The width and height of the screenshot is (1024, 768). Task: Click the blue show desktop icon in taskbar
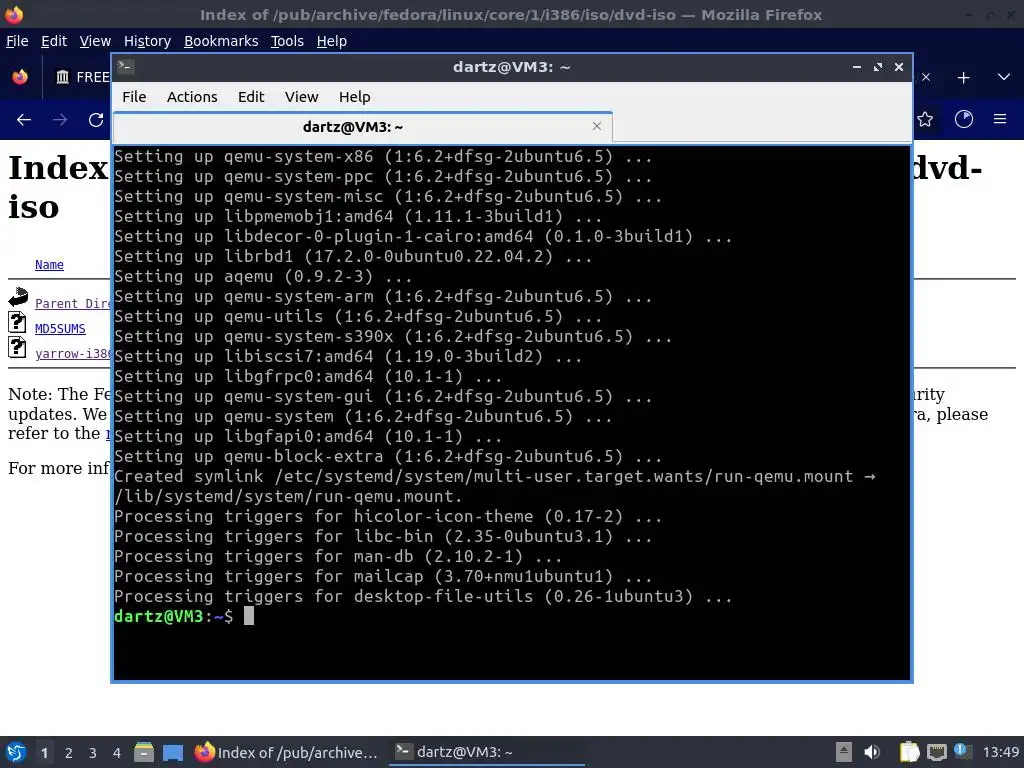pos(173,752)
